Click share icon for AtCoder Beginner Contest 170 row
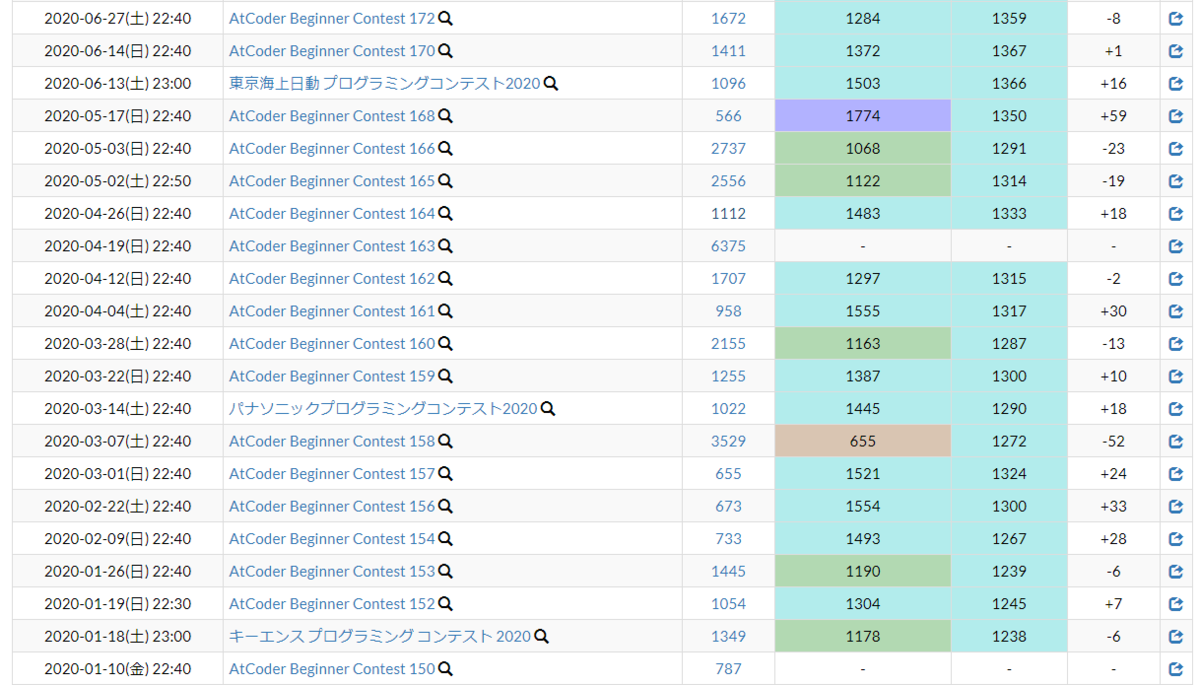The height and width of the screenshot is (685, 1200). (x=1176, y=51)
